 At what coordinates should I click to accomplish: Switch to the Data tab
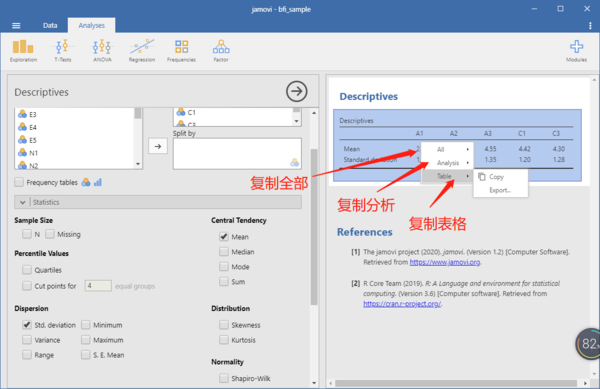(x=50, y=25)
